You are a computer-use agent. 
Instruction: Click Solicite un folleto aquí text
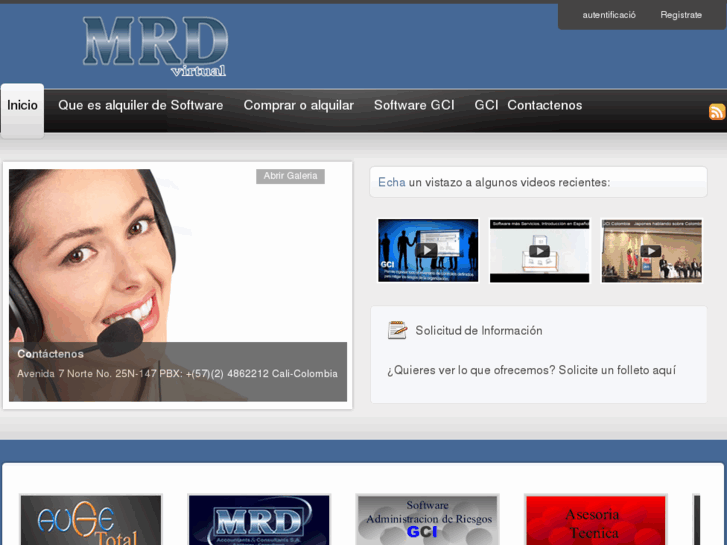[x=617, y=370]
